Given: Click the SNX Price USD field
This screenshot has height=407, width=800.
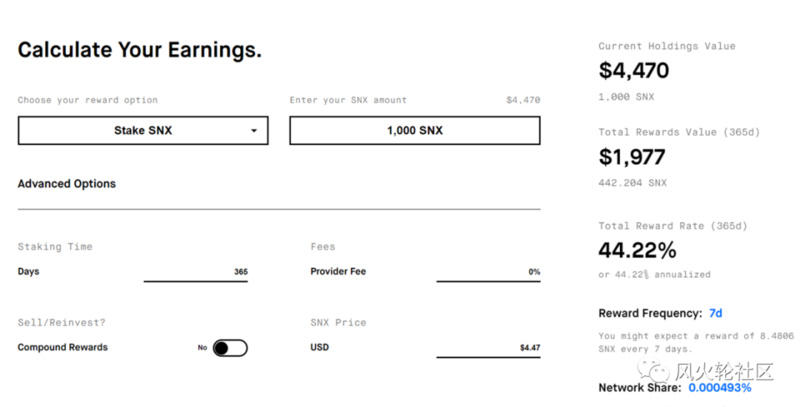Looking at the screenshot, I should [x=490, y=348].
